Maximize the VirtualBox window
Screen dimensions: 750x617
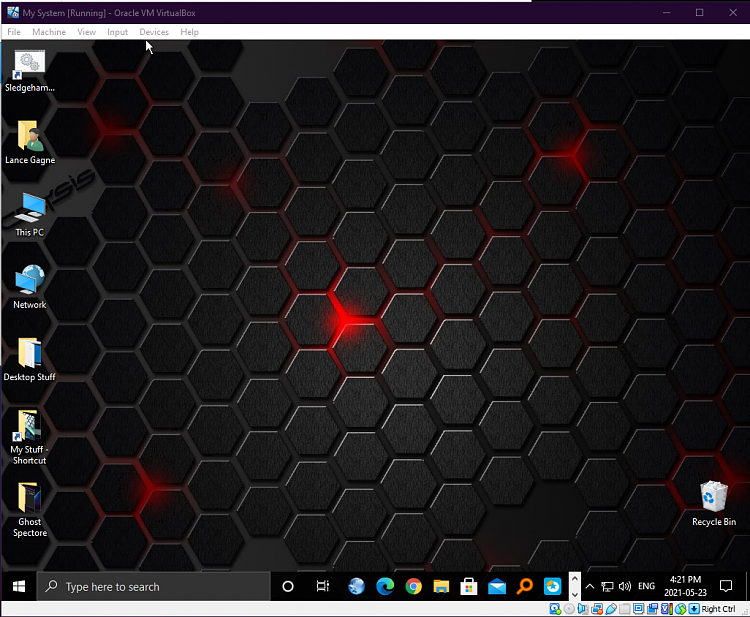click(699, 13)
